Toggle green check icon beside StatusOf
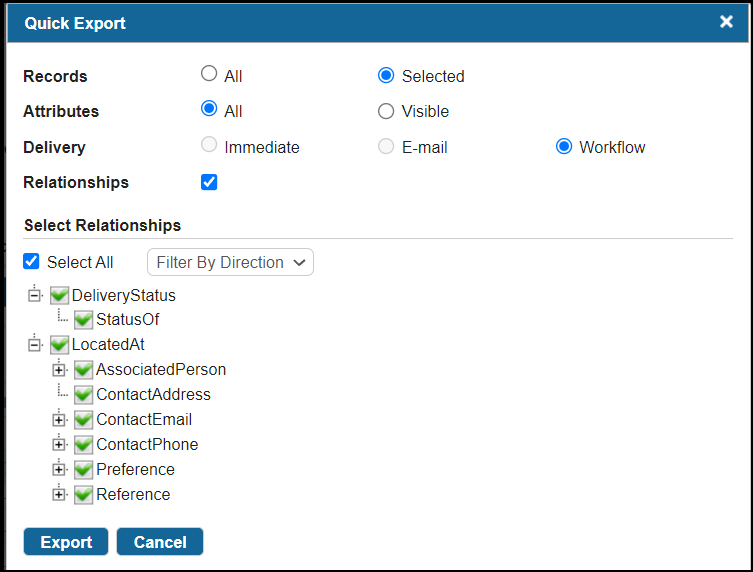 click(x=84, y=320)
